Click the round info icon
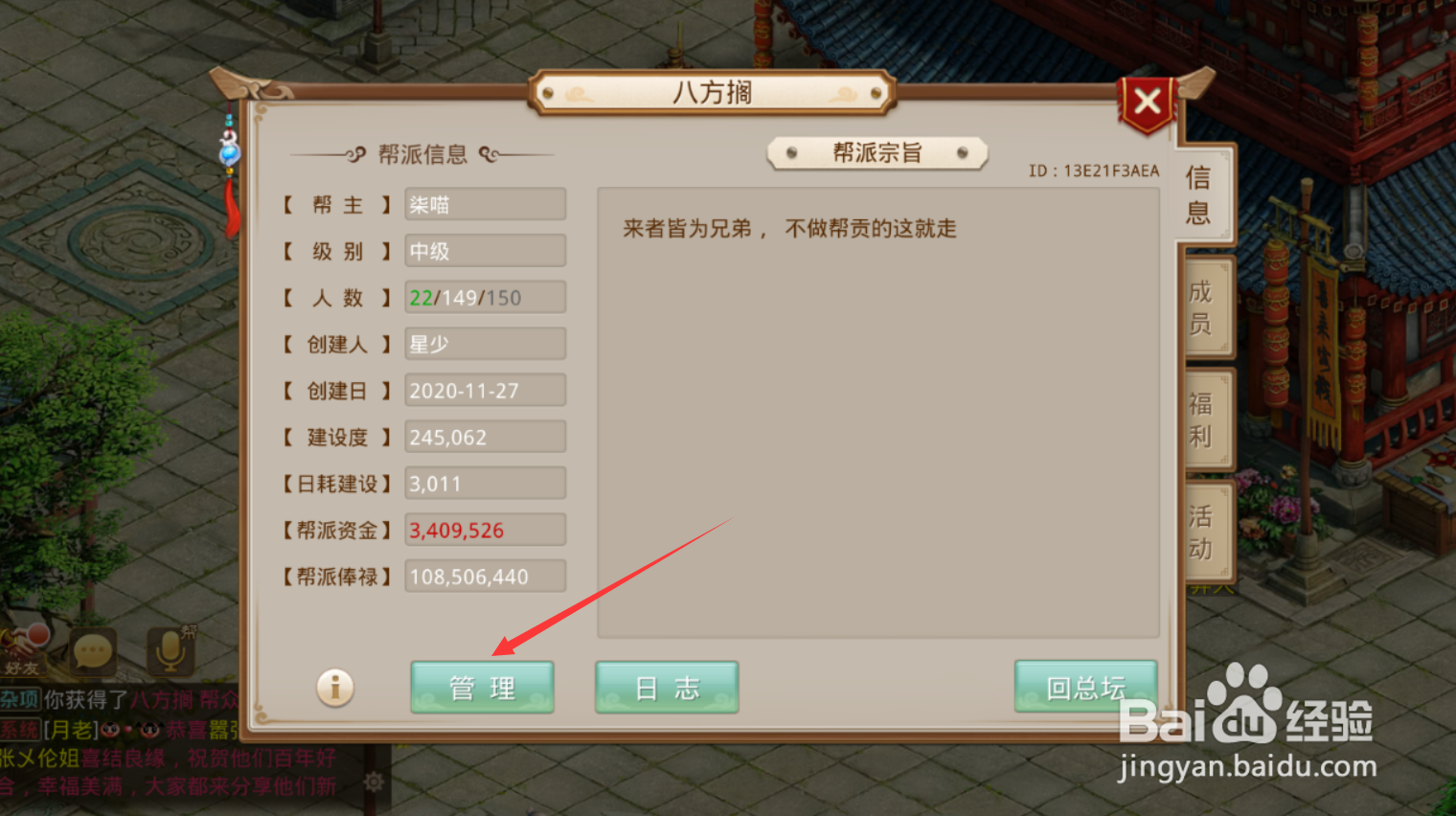This screenshot has width=1456, height=816. 335,687
